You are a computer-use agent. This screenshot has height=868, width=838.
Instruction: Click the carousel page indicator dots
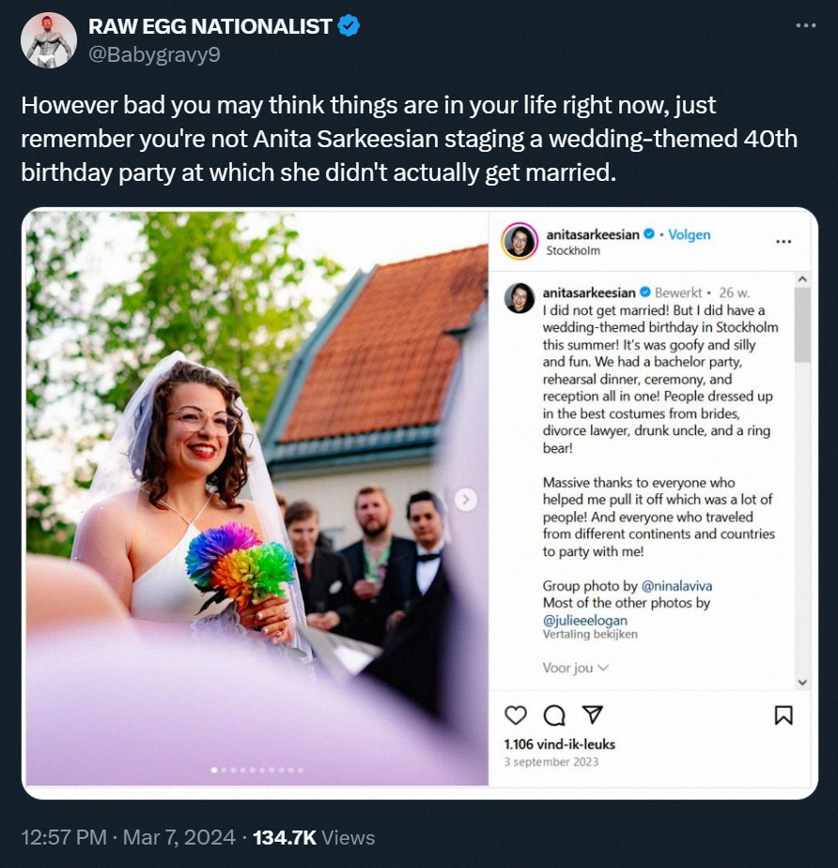257,770
